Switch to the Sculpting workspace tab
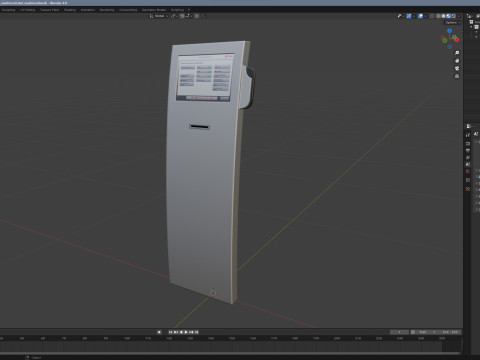Viewport: 480px width, 360px height. coord(8,10)
